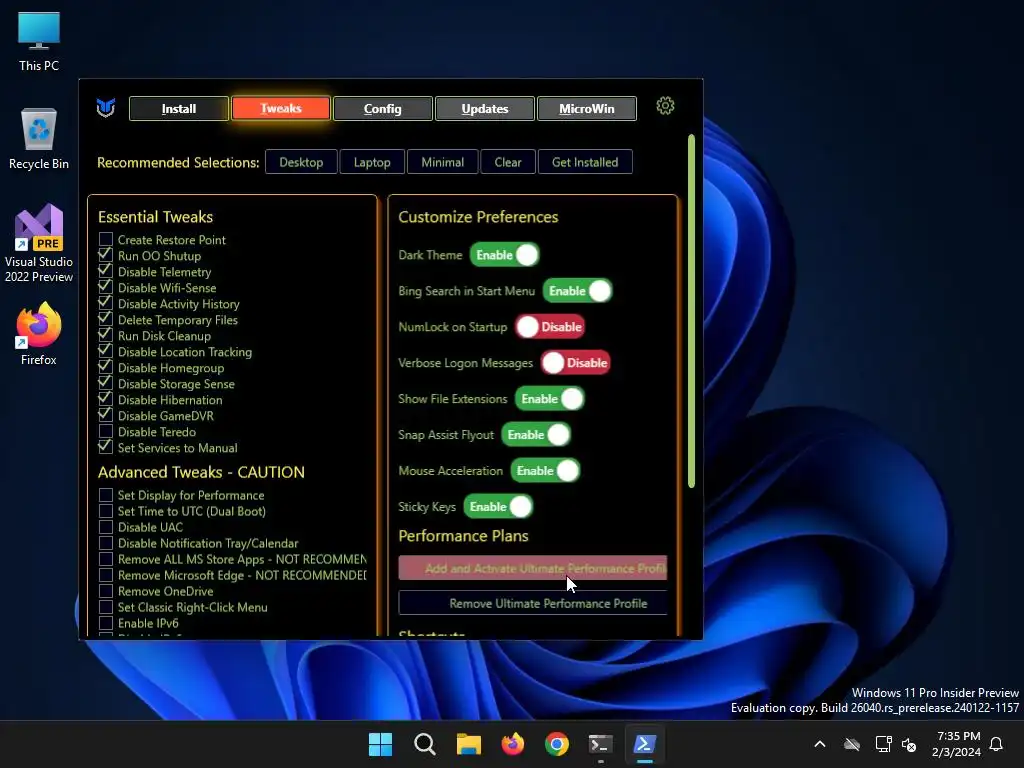1024x768 pixels.
Task: Uncheck Disable Homegroup
Action: [x=106, y=368]
